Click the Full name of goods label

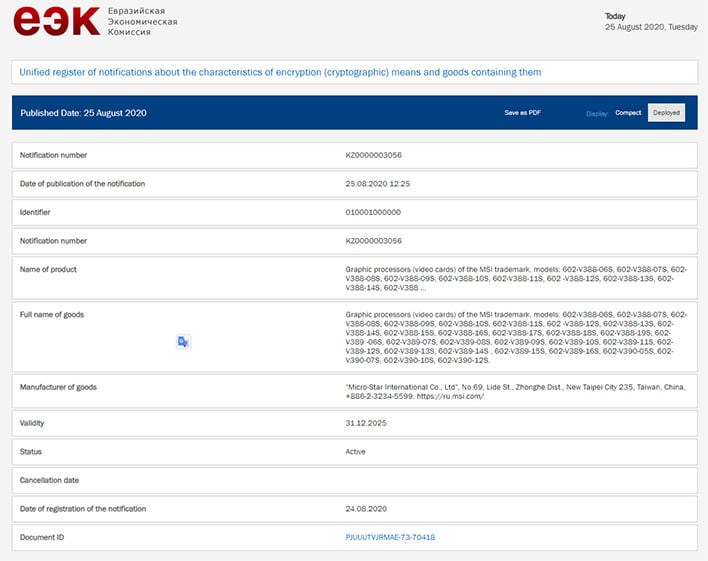click(52, 314)
